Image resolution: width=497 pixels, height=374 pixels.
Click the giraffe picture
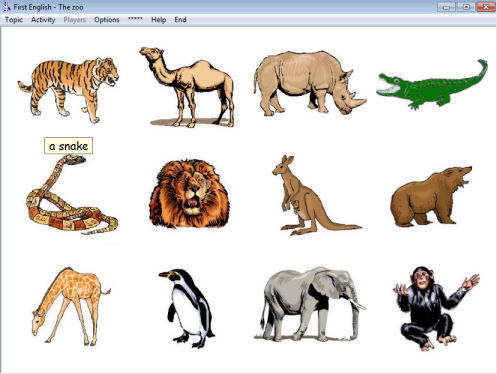[71, 307]
